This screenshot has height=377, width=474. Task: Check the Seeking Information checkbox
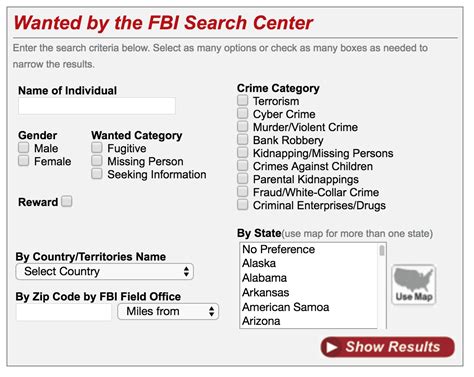pyautogui.click(x=97, y=173)
